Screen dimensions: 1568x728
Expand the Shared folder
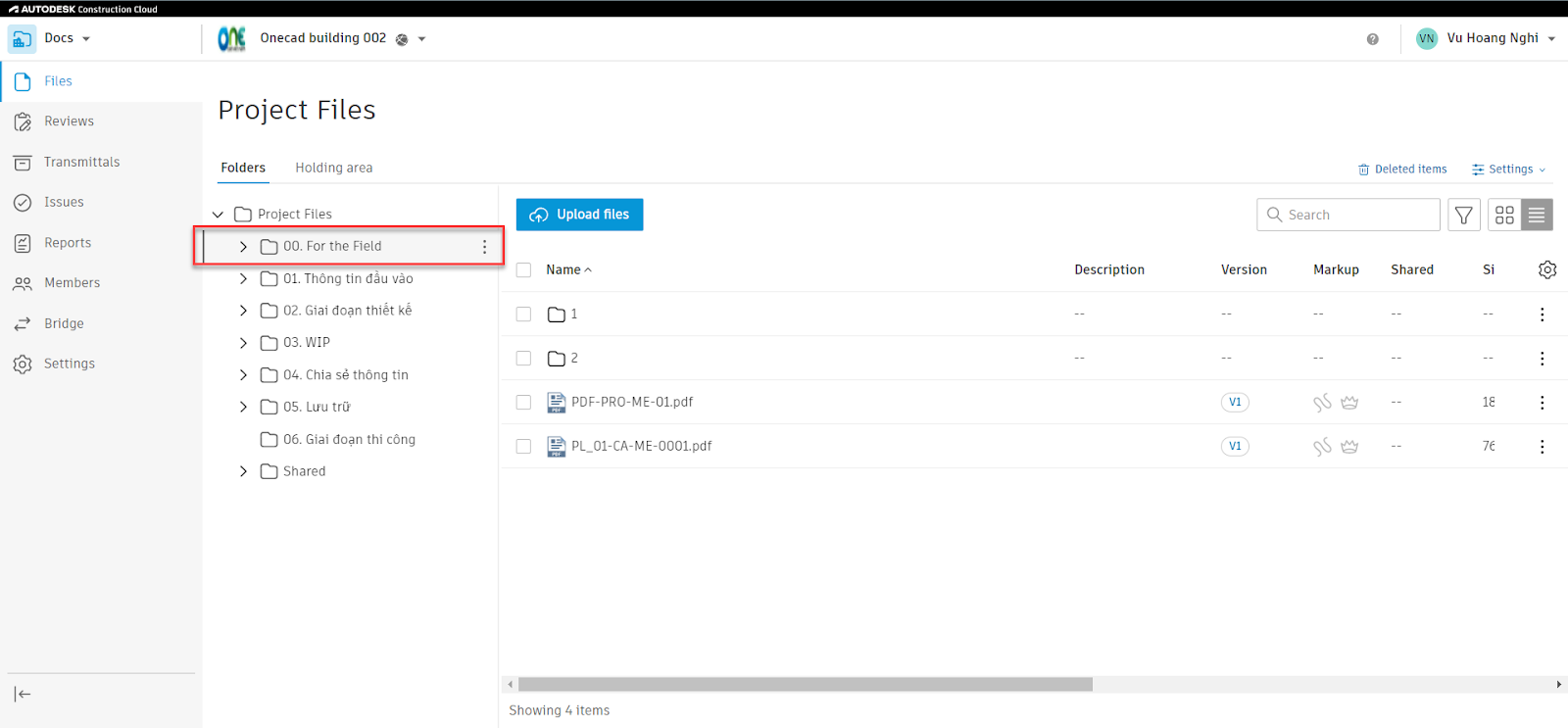(243, 471)
